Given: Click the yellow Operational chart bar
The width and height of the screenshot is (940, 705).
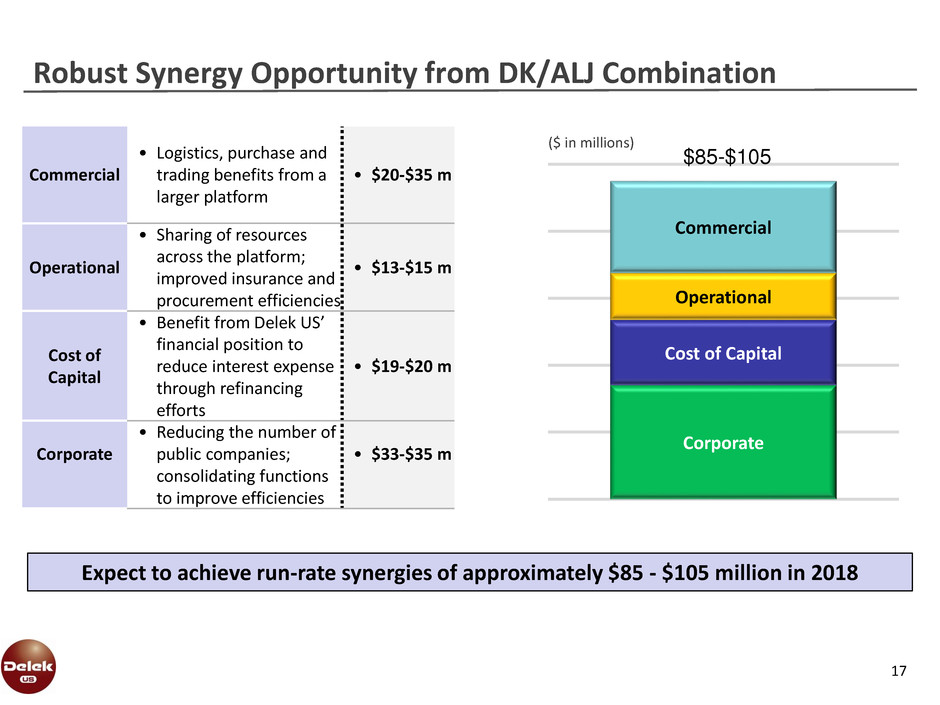Looking at the screenshot, I should tap(722, 297).
